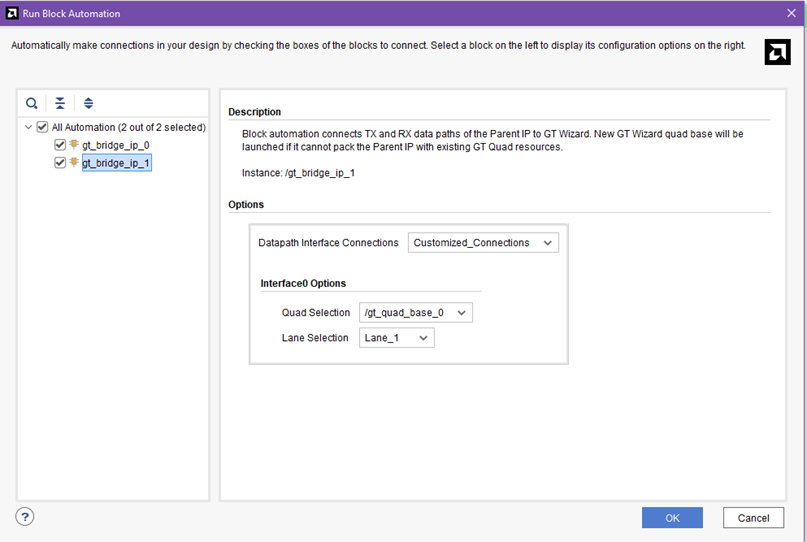Viewport: 807px width, 542px height.
Task: Open the Quad Selection dropdown
Action: (x=415, y=312)
